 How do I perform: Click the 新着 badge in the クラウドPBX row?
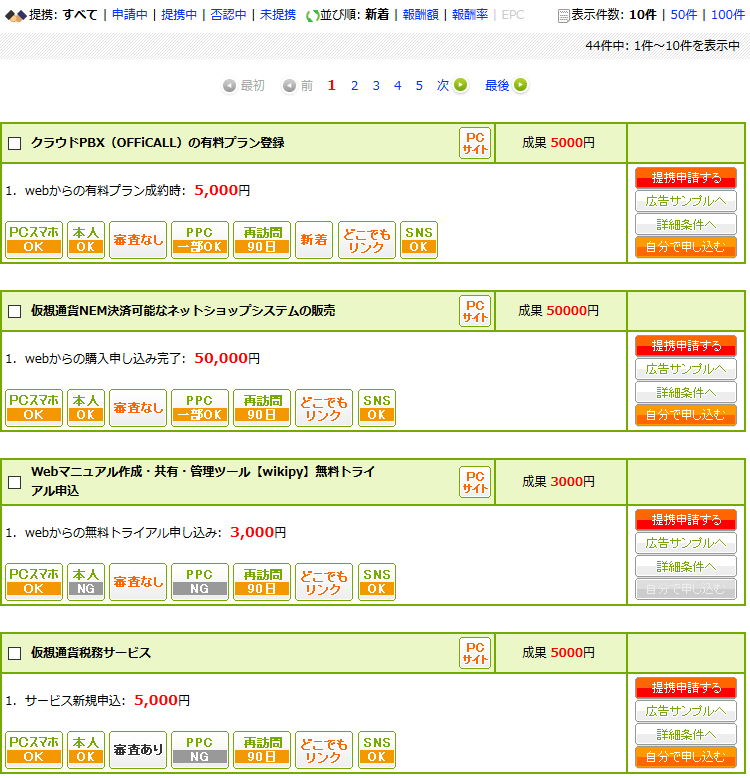(x=313, y=240)
